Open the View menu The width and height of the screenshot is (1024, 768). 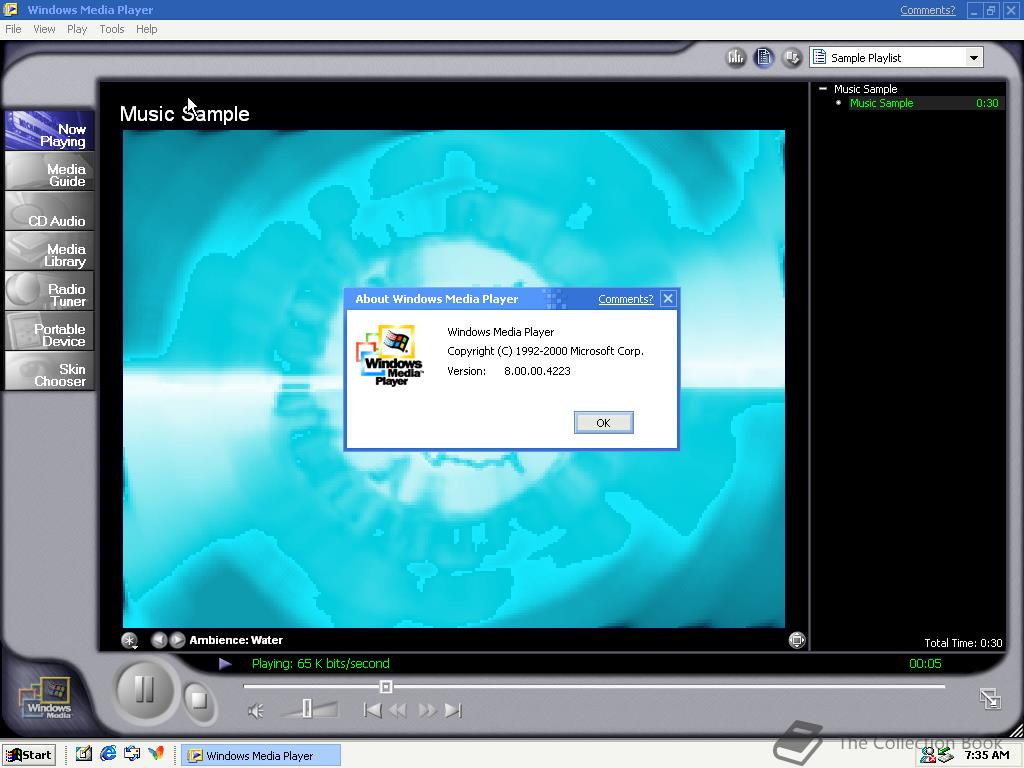(44, 29)
